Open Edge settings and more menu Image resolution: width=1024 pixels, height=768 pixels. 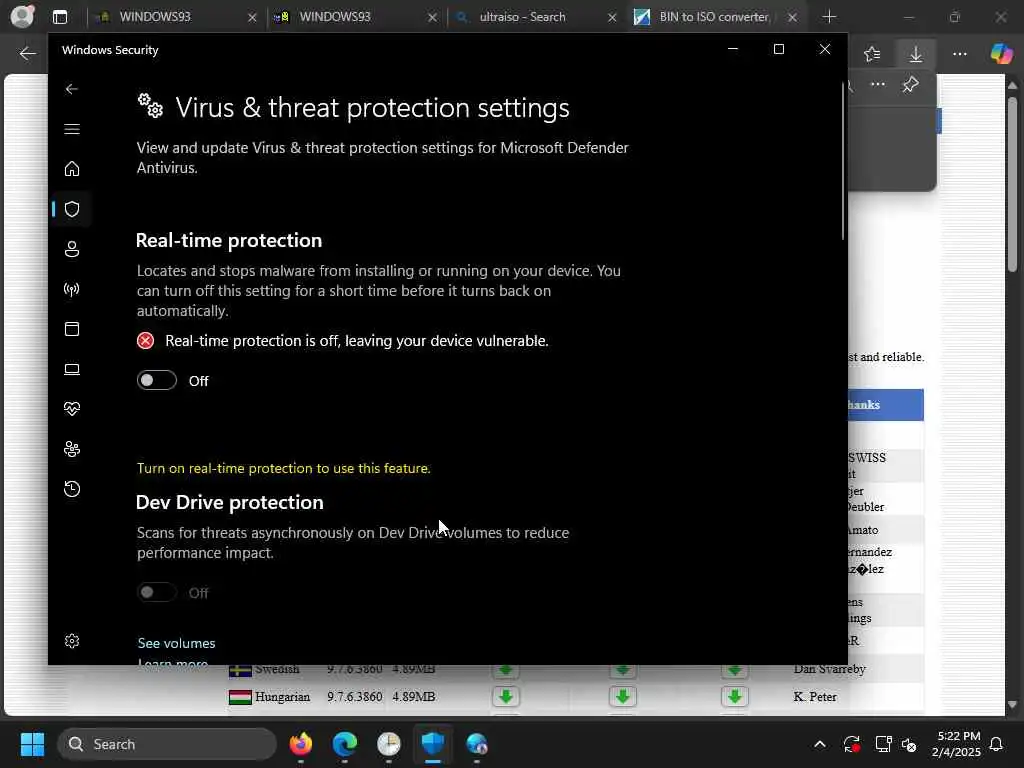click(959, 54)
